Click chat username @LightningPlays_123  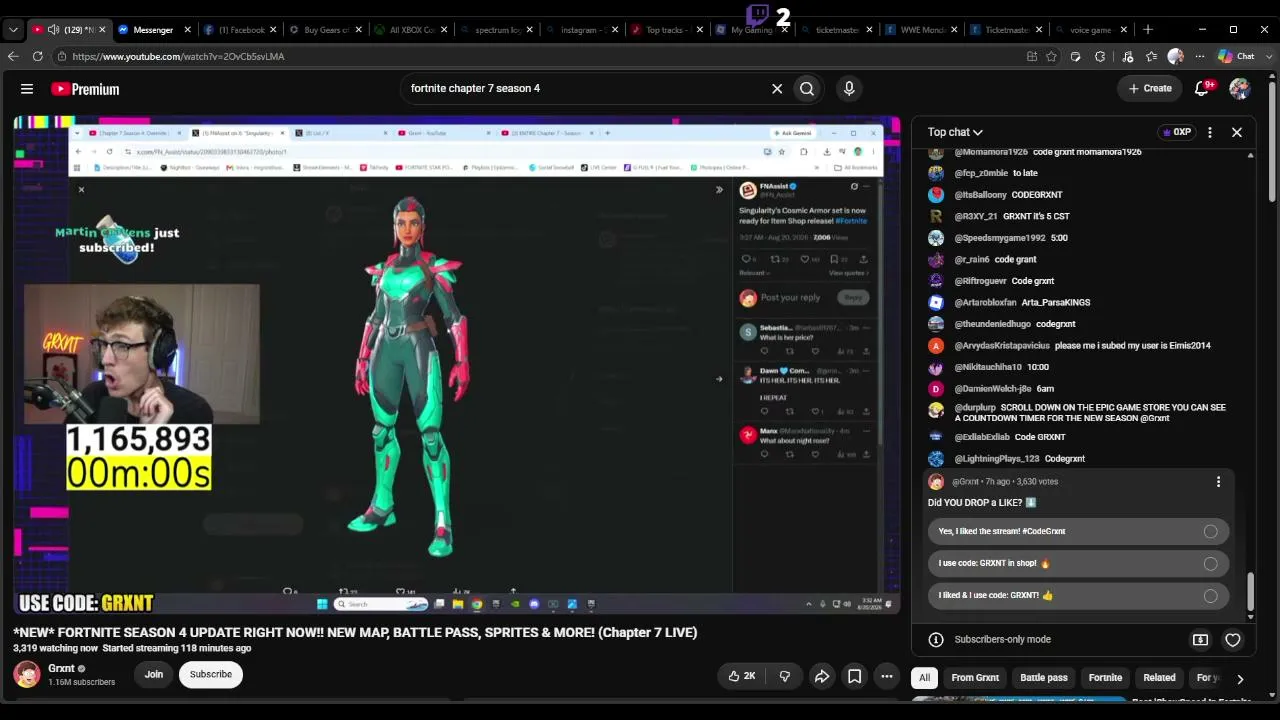pyautogui.click(x=997, y=459)
